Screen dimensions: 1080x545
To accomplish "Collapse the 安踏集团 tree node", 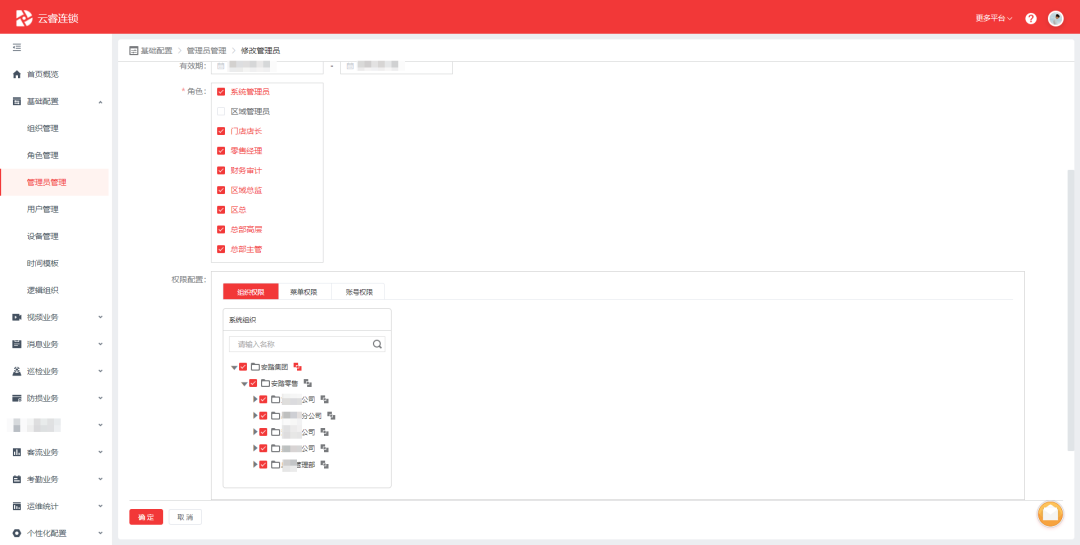I will [x=234, y=367].
